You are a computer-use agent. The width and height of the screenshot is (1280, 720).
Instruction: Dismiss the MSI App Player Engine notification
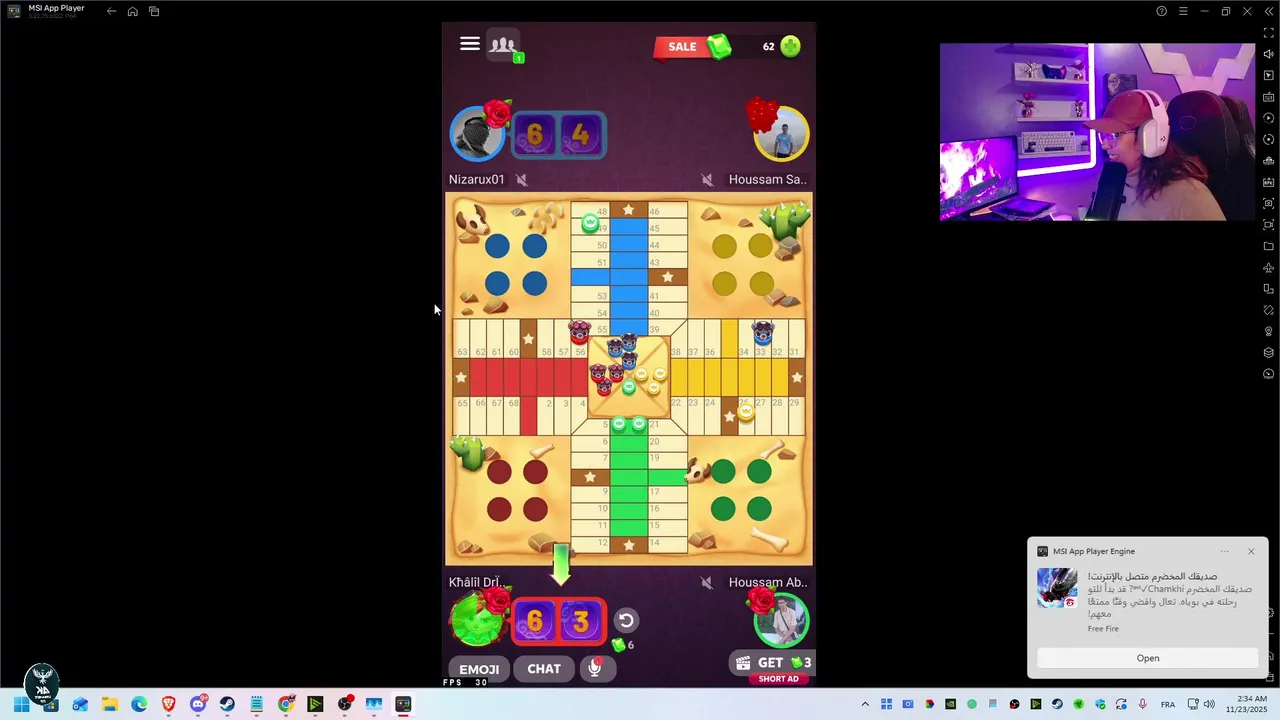point(1250,551)
